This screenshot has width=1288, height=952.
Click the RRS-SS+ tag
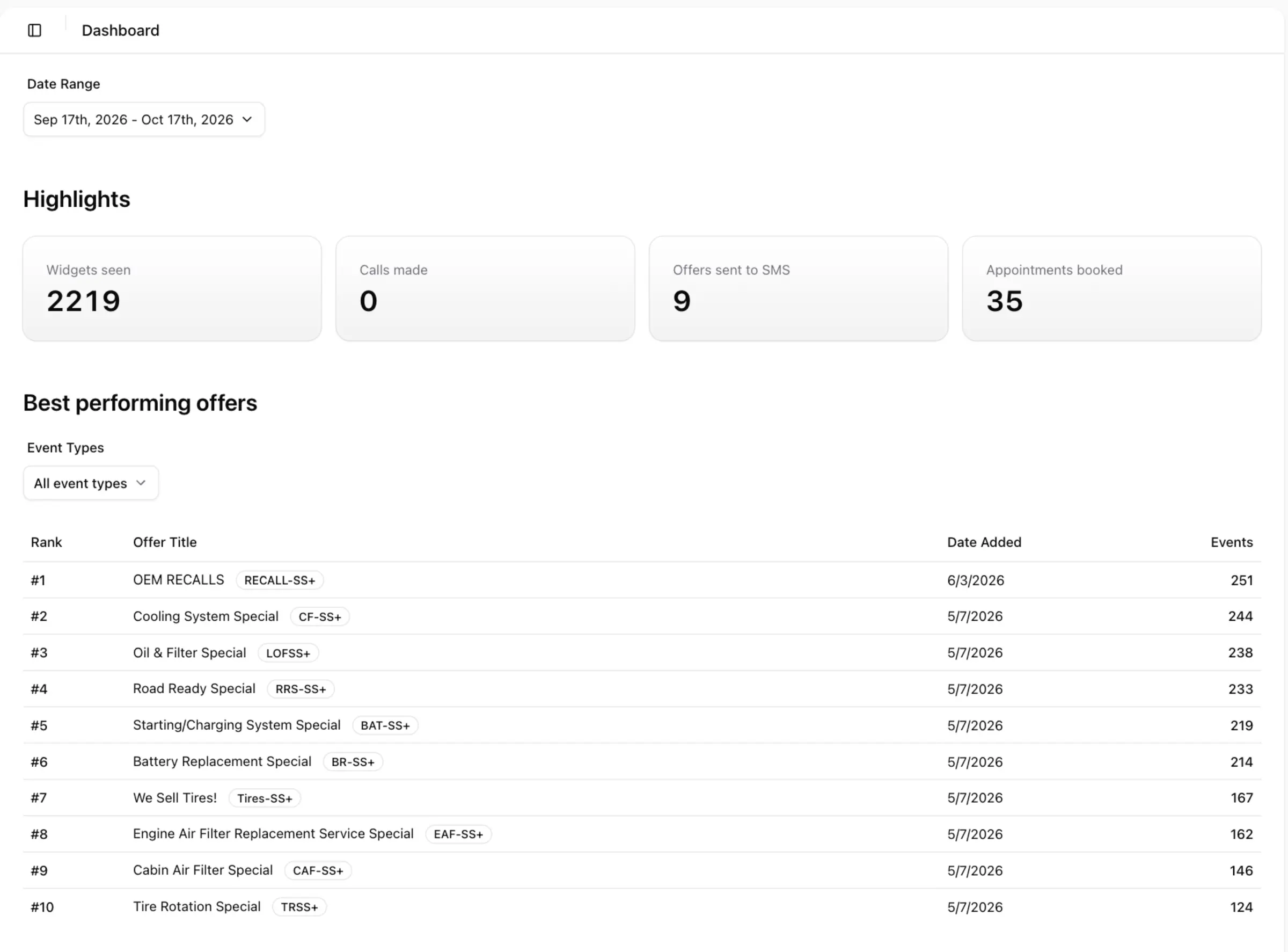click(x=301, y=689)
